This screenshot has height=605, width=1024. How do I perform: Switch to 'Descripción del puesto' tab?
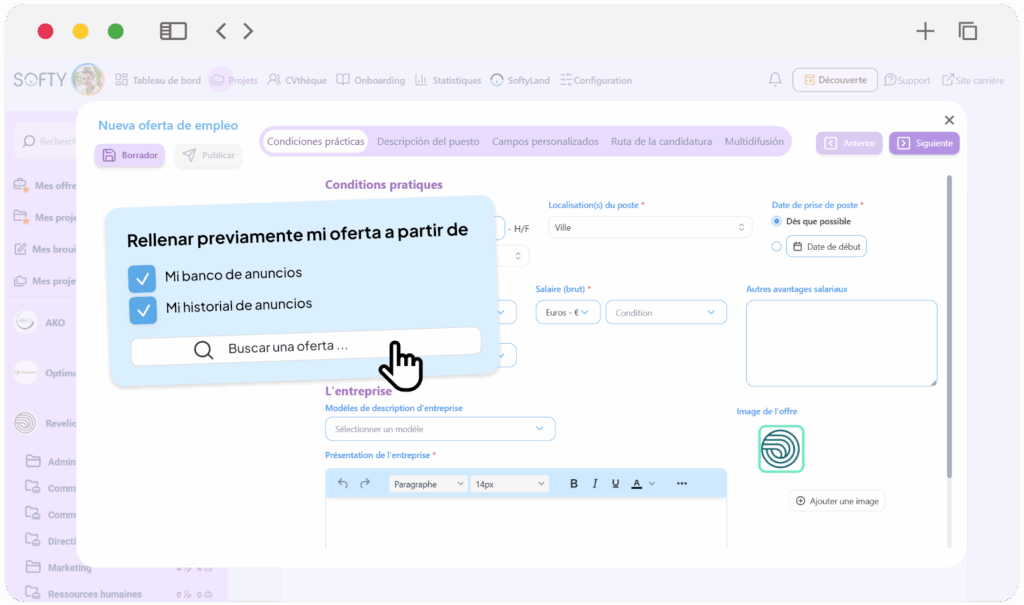[428, 142]
